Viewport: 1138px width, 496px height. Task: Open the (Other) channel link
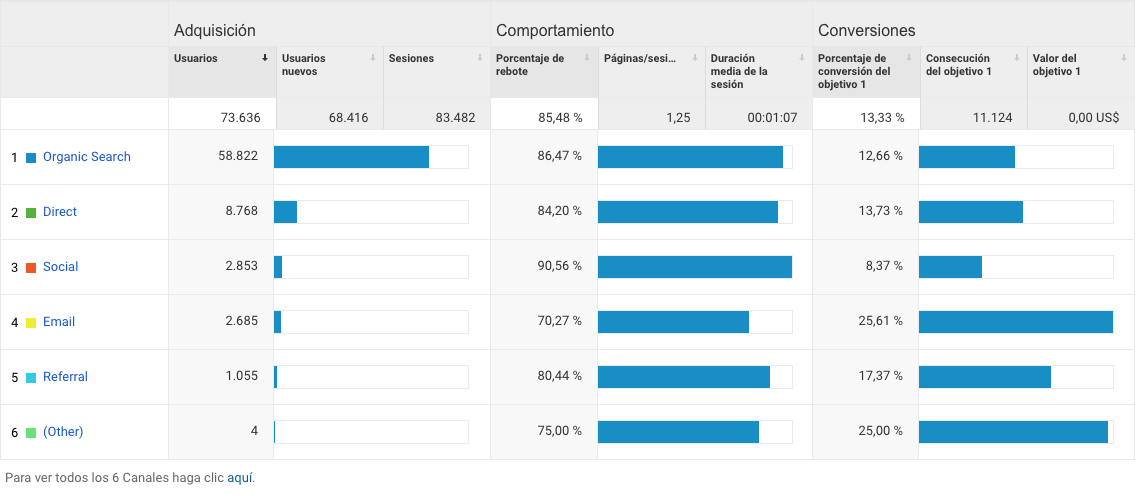63,432
